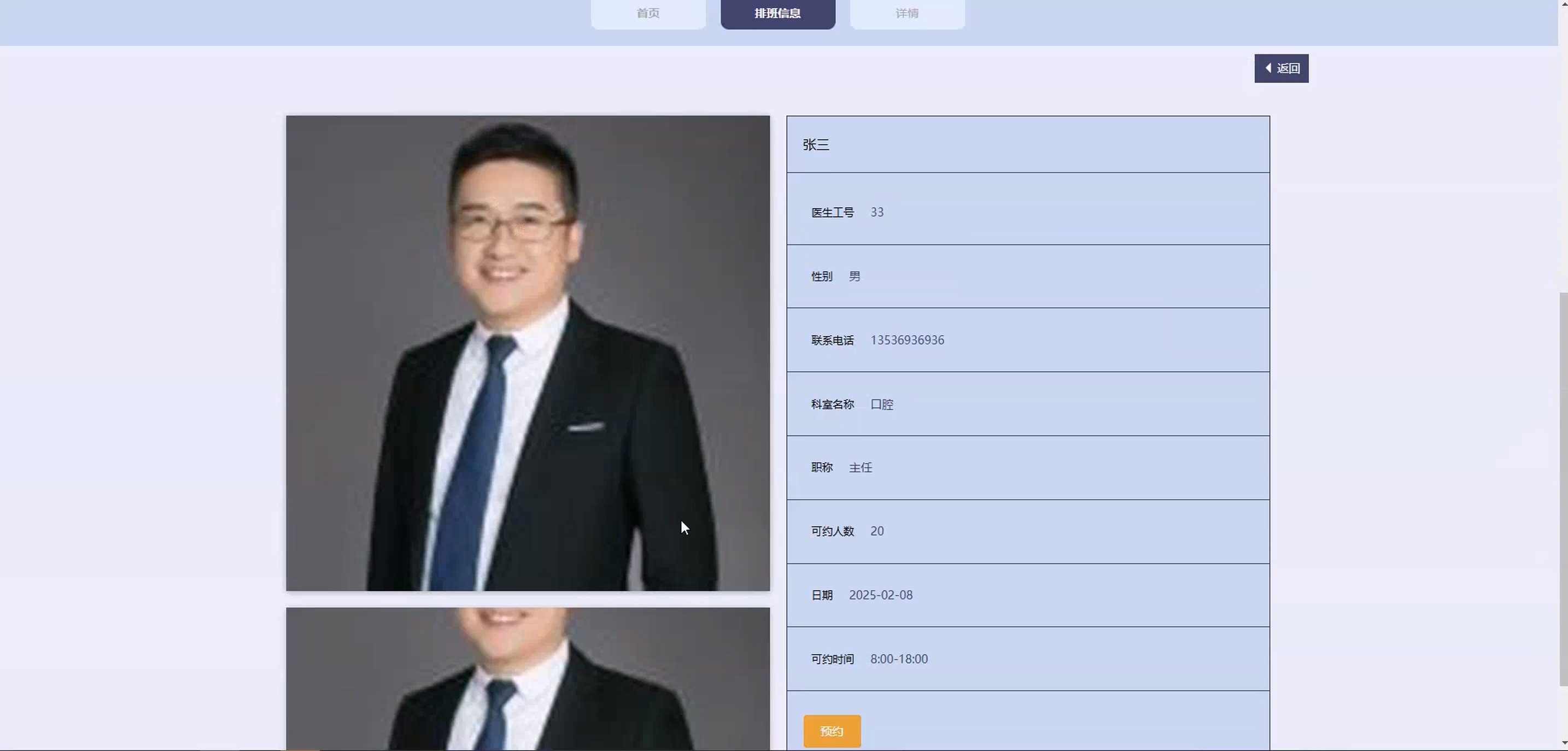Click the 职称 value 主任

tap(860, 468)
